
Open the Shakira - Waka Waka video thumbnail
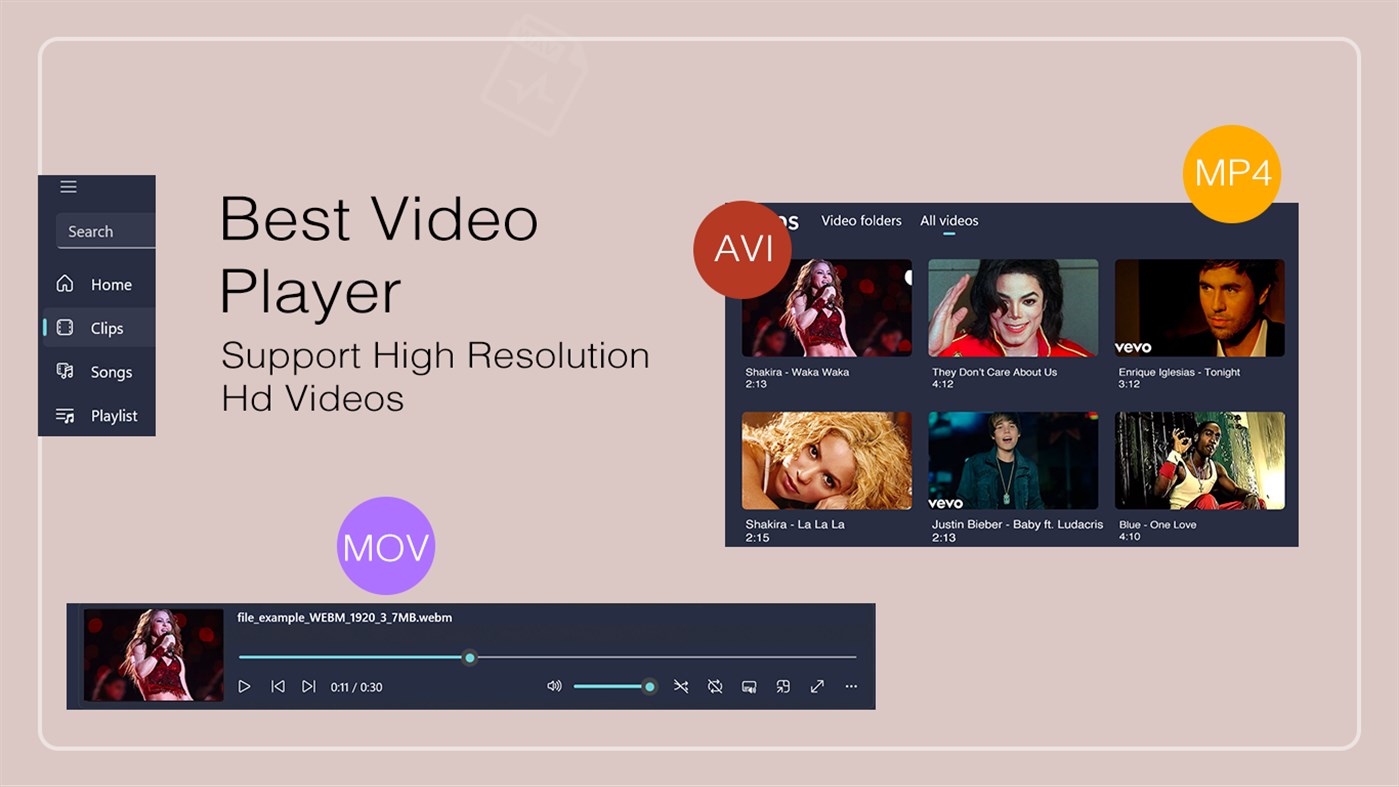(x=826, y=307)
